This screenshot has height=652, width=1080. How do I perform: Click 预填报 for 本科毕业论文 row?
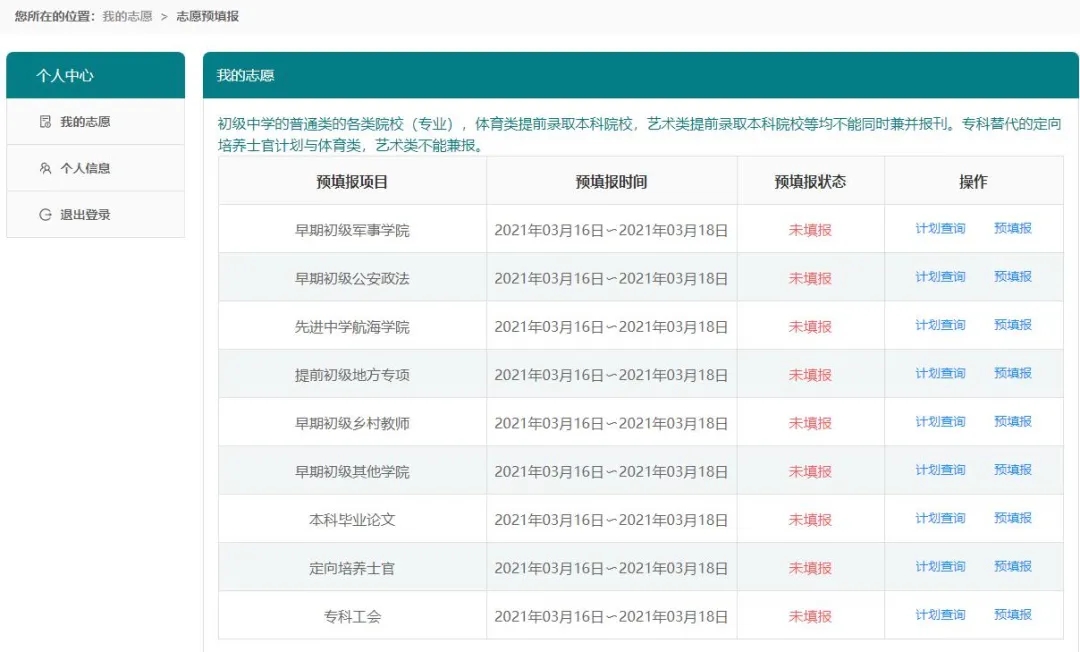tap(1012, 518)
